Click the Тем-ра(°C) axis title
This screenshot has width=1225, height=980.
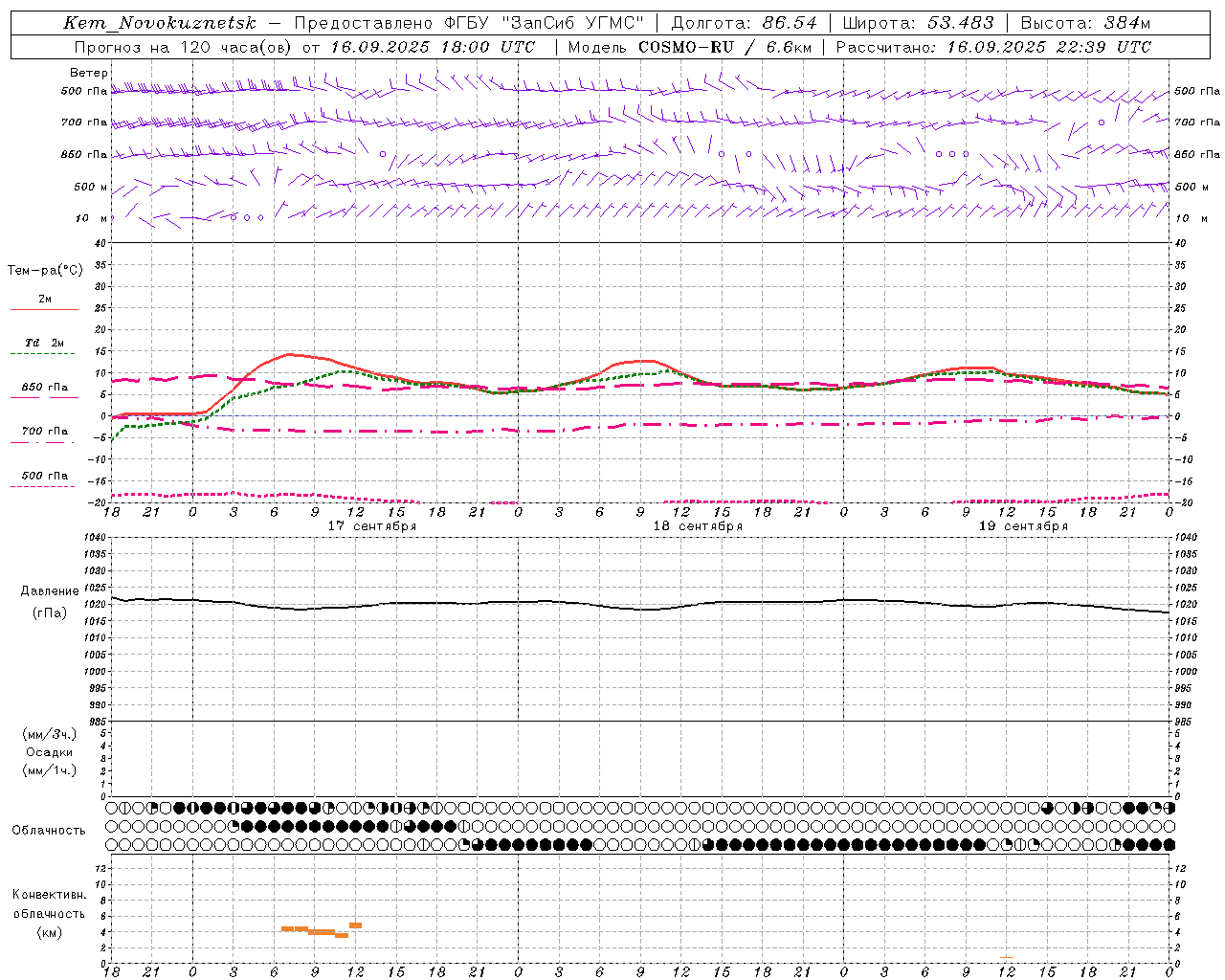[45, 271]
